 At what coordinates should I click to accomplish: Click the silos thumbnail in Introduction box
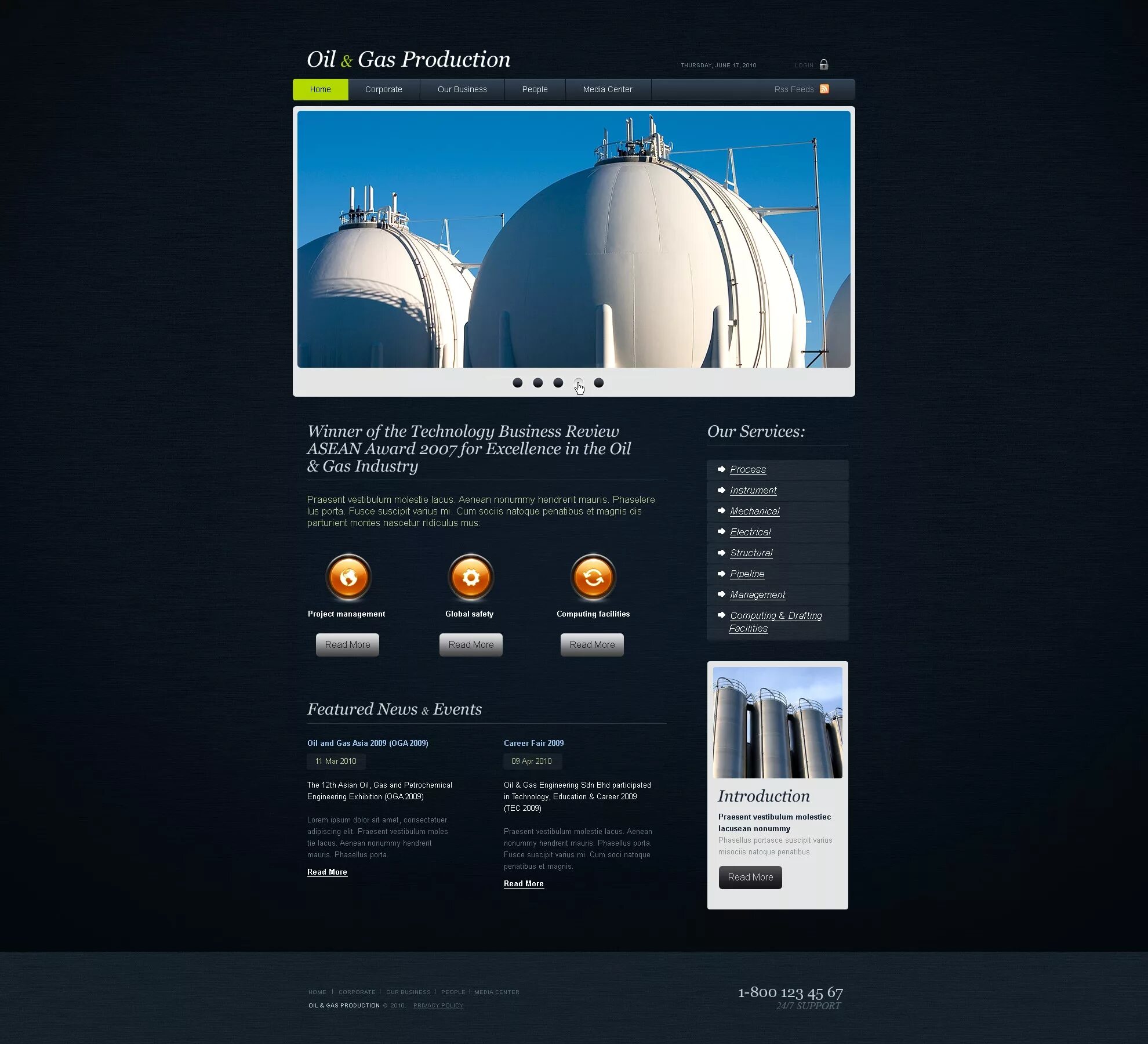click(x=778, y=723)
